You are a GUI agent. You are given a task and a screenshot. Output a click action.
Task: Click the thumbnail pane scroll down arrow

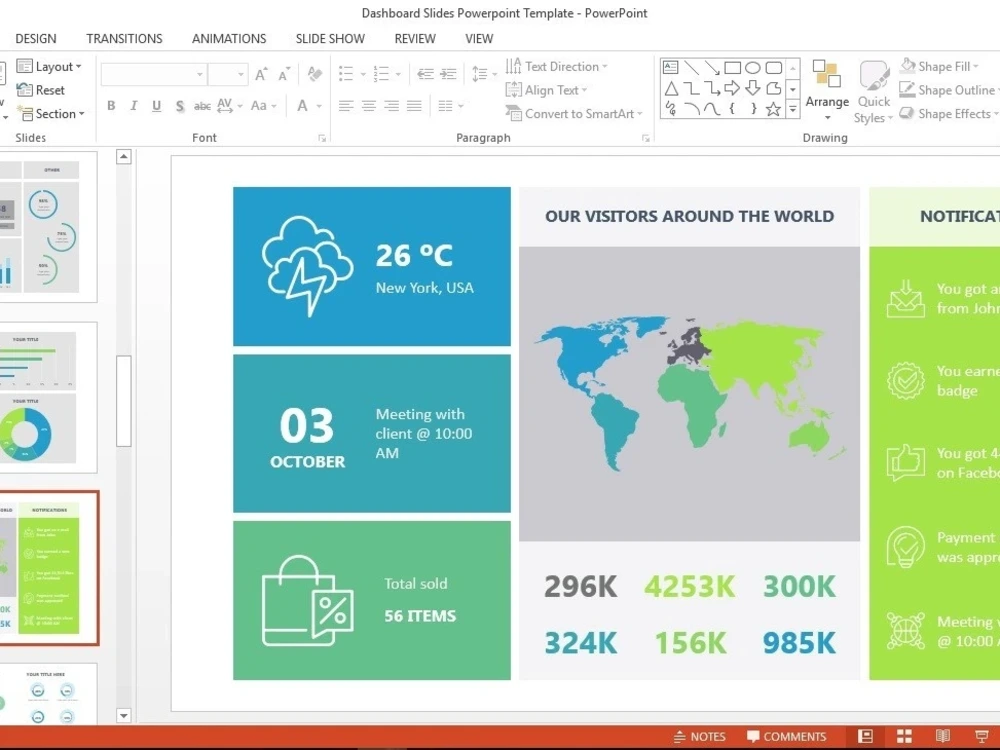[124, 716]
